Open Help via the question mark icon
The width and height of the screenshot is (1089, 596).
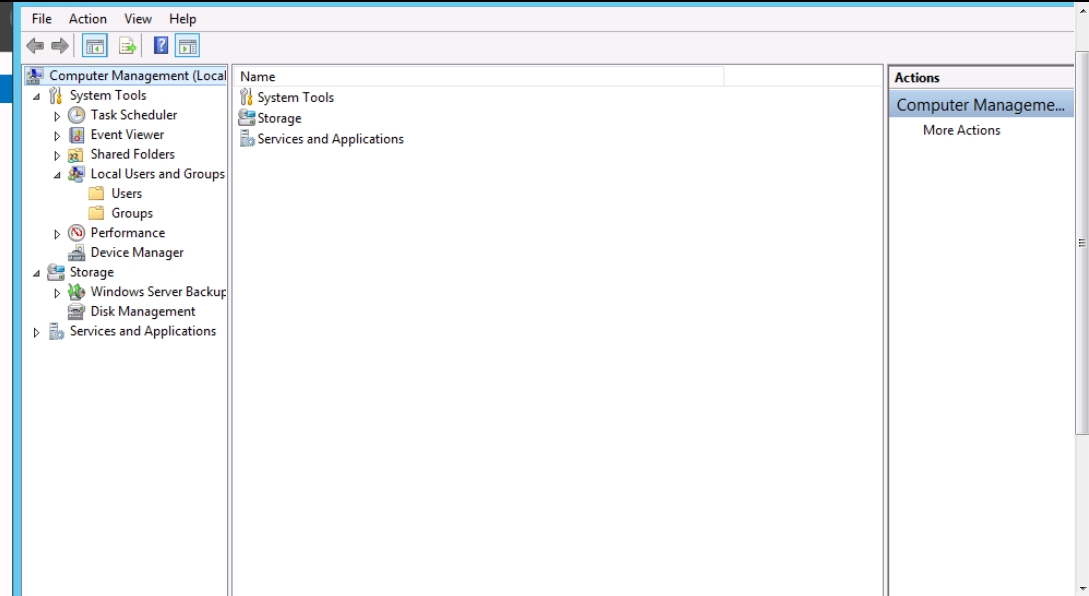point(161,46)
